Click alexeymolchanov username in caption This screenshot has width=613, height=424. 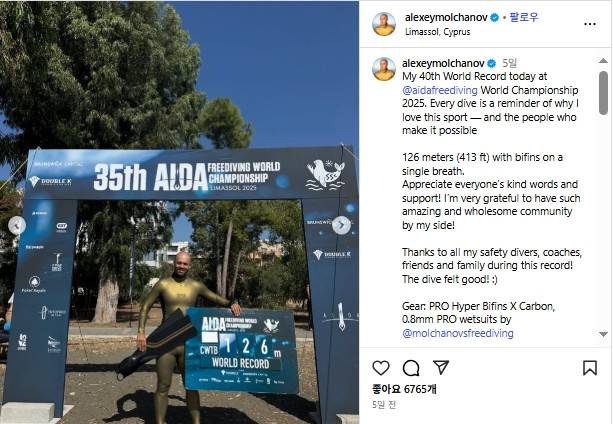443,63
